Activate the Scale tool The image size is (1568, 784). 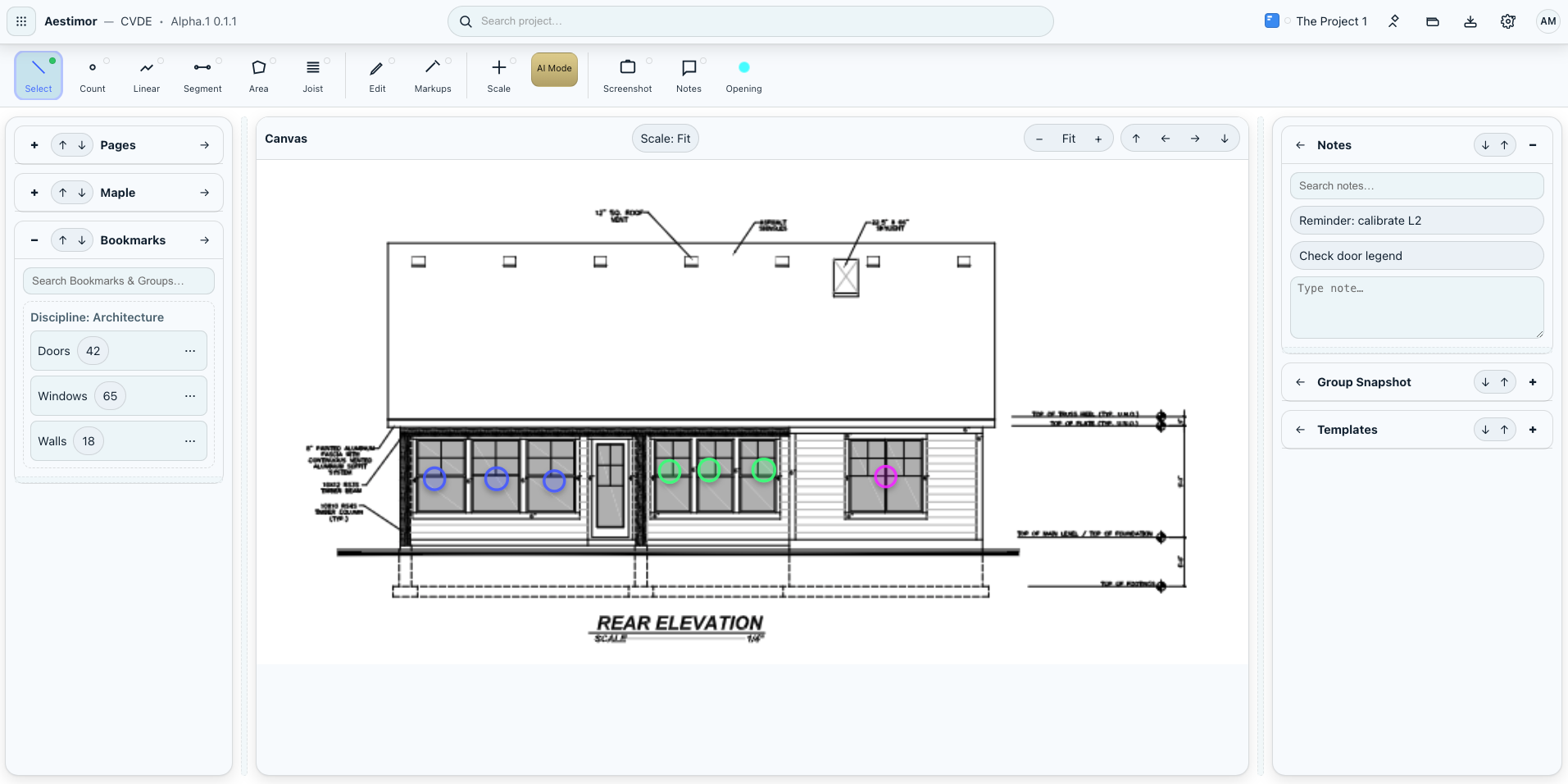498,75
